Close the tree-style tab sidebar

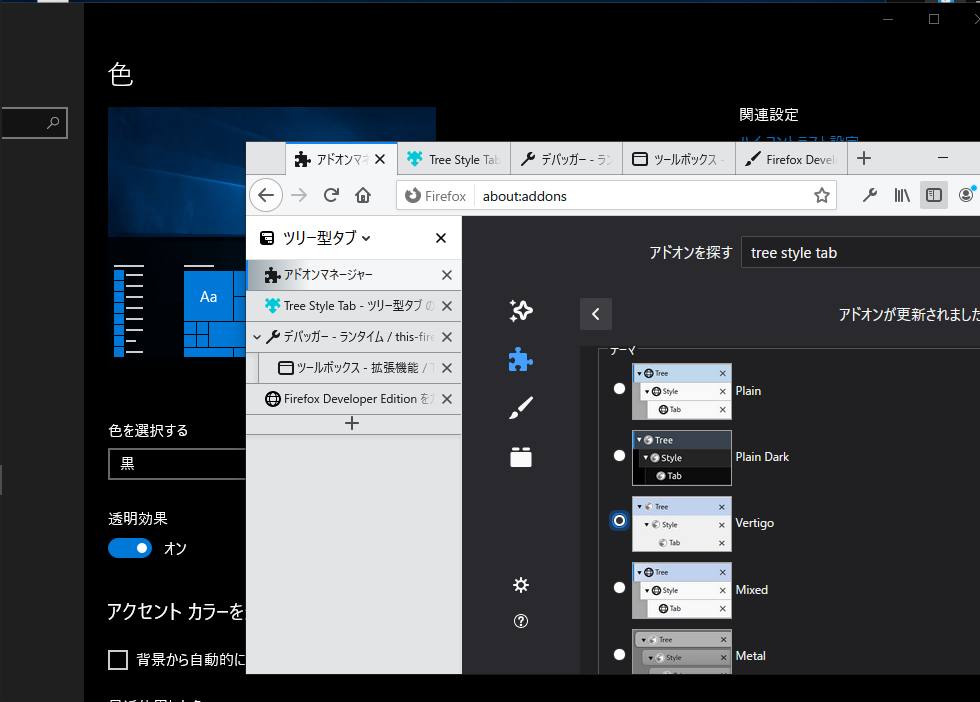pos(441,238)
